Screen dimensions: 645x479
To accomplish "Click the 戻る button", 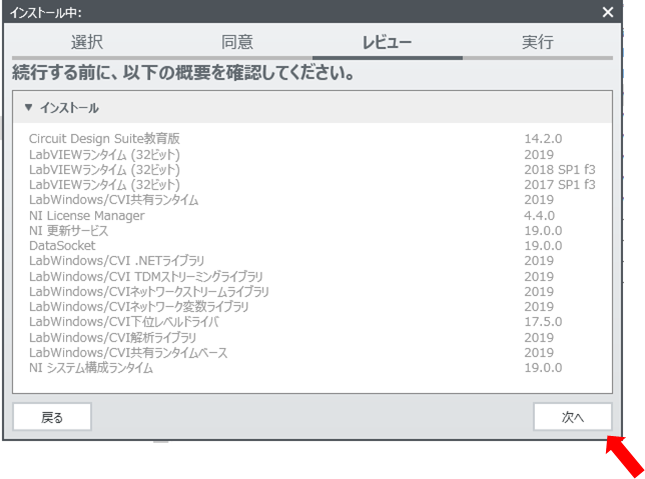I will click(52, 417).
